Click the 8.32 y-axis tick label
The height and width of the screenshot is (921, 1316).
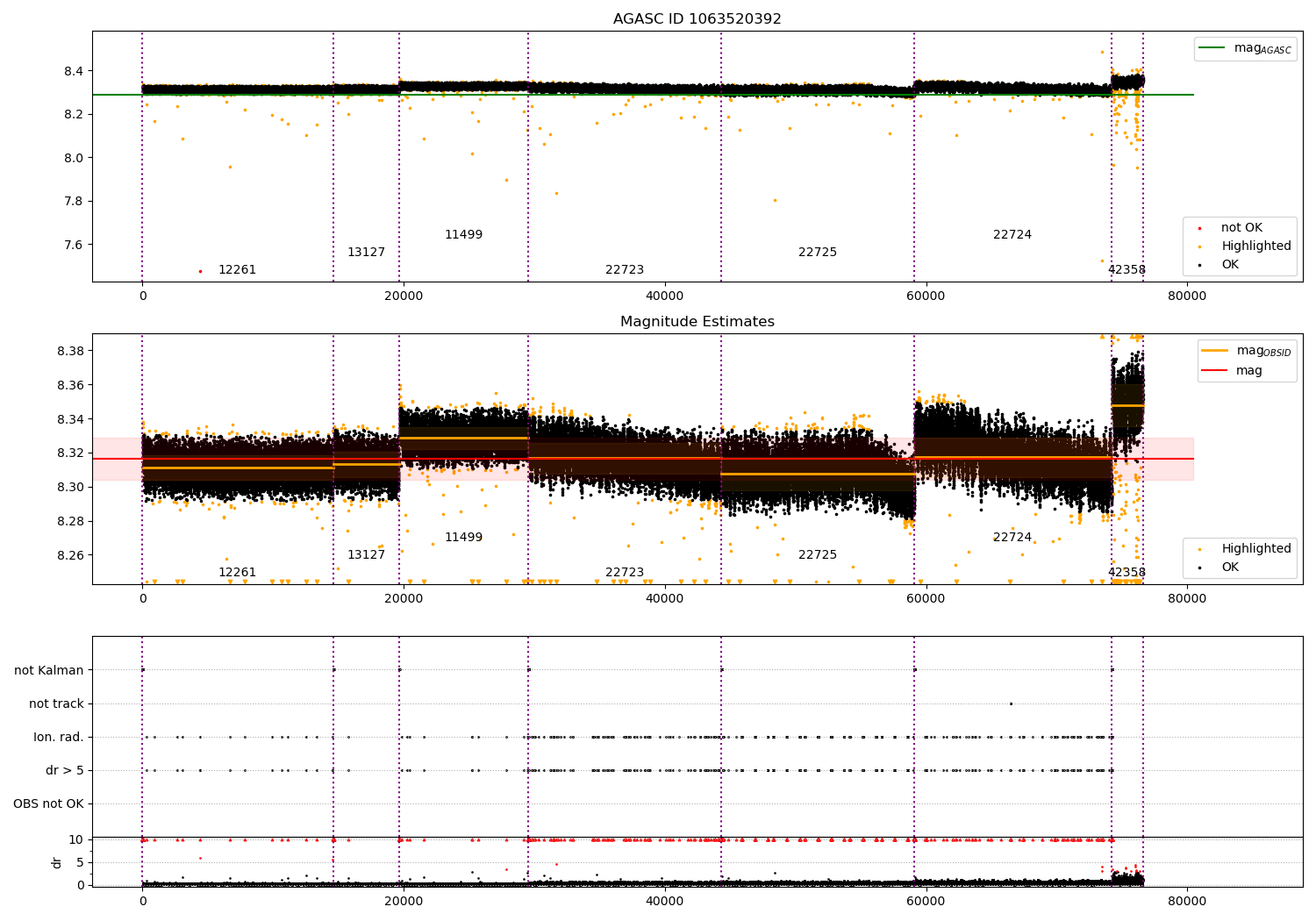click(x=70, y=453)
